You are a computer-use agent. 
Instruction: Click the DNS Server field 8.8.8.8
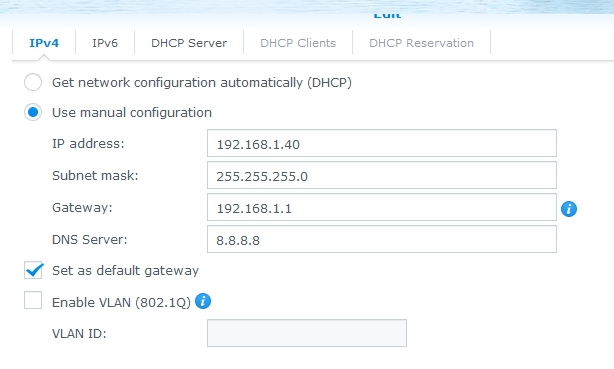pyautogui.click(x=382, y=239)
